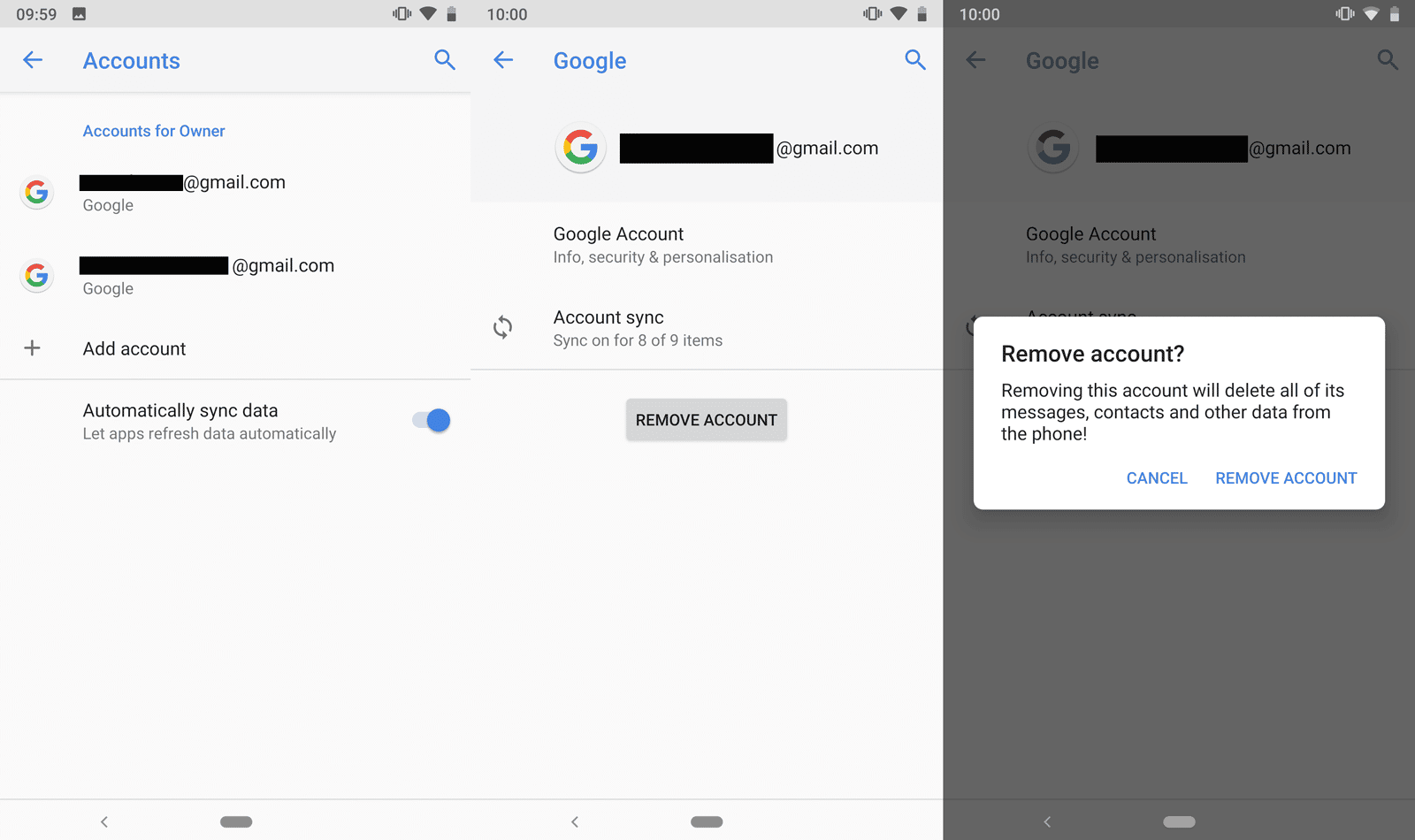The width and height of the screenshot is (1415, 840).
Task: Tap the plus icon for Add account
Action: [x=33, y=348]
